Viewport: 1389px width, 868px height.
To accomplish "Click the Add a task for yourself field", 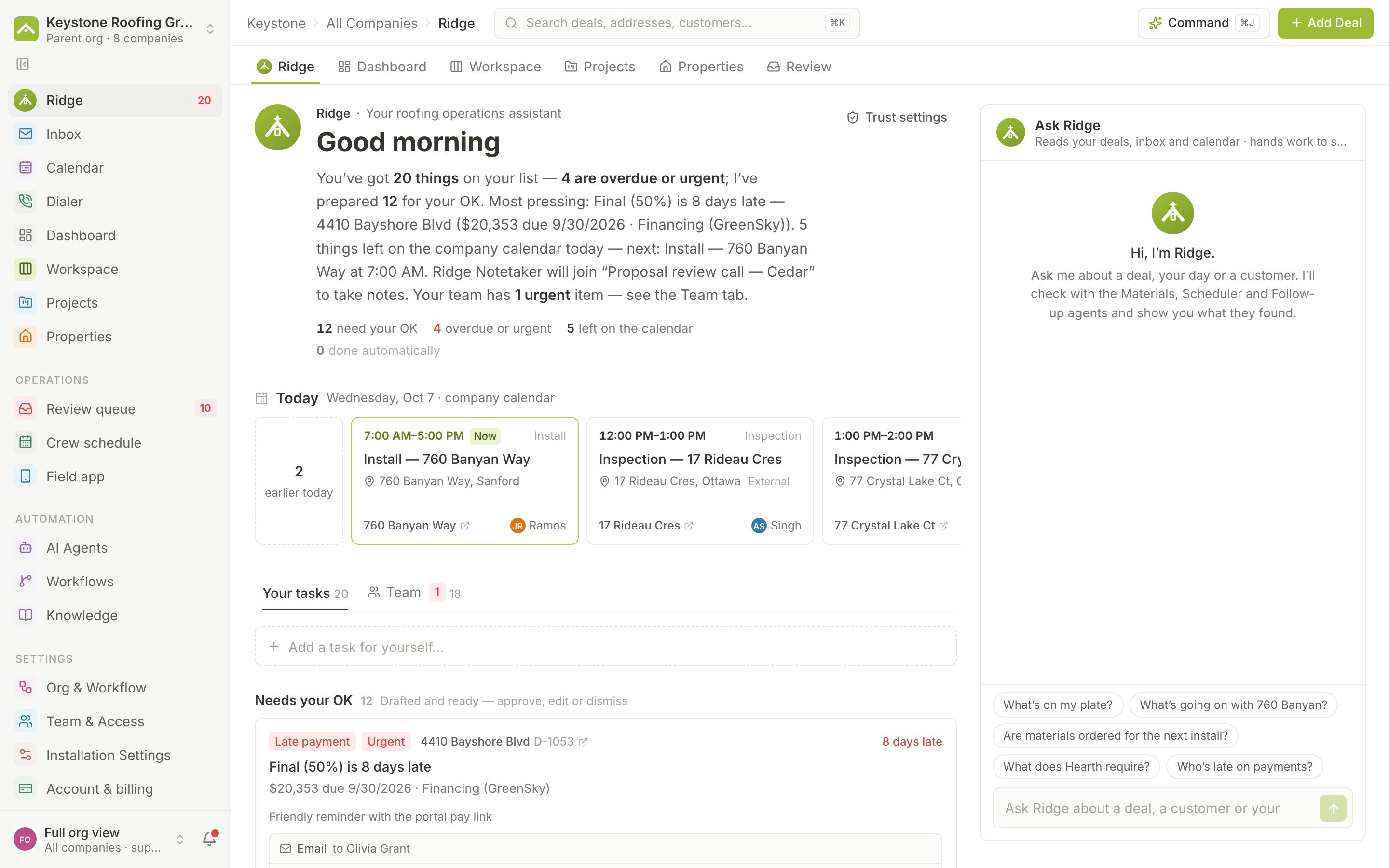I will pyautogui.click(x=606, y=646).
